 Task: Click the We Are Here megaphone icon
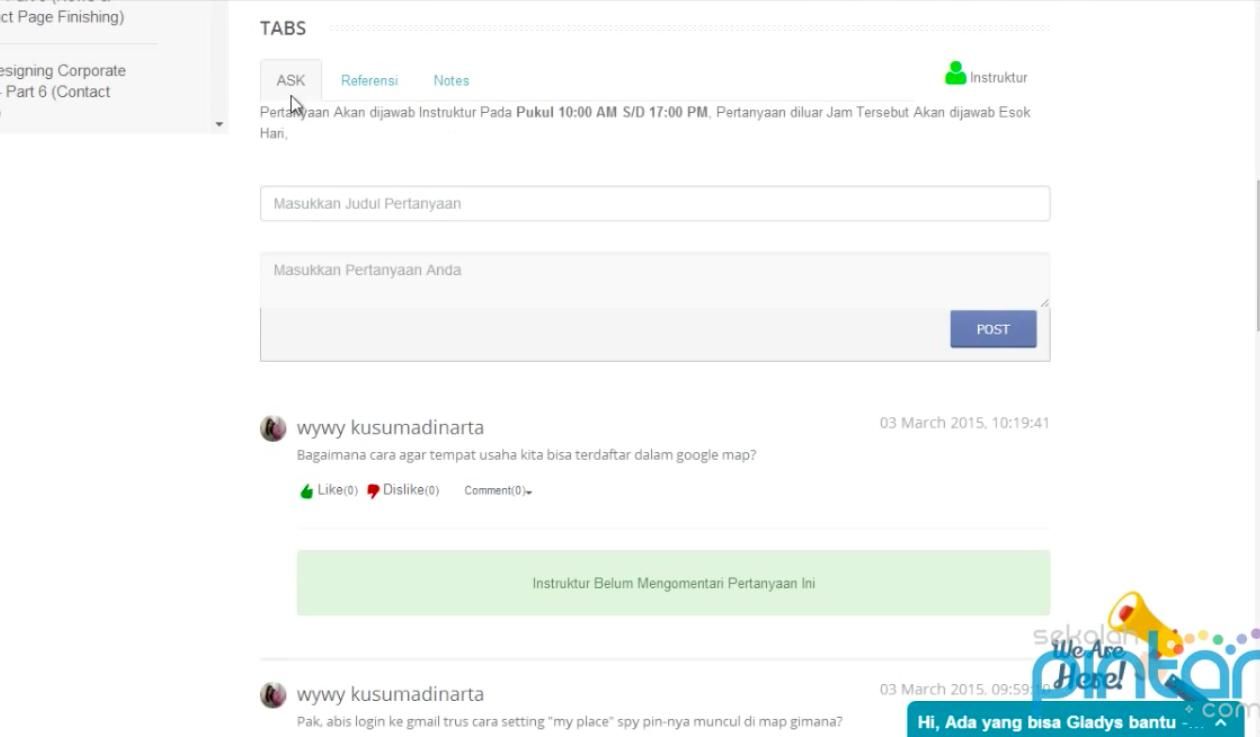(x=1138, y=620)
